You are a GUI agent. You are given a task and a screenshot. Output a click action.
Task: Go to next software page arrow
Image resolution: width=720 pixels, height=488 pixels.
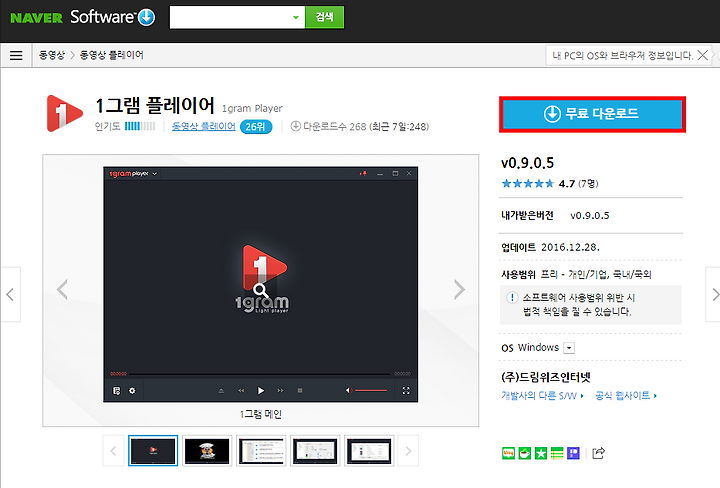[713, 294]
